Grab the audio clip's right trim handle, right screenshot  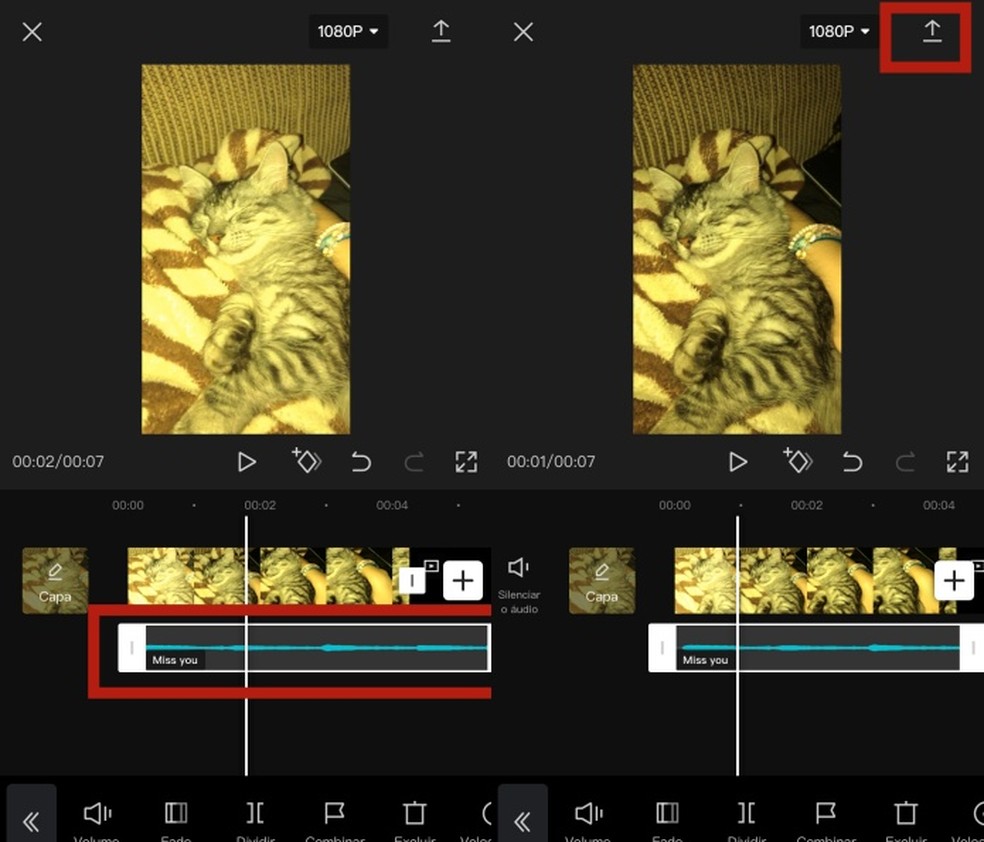point(972,647)
